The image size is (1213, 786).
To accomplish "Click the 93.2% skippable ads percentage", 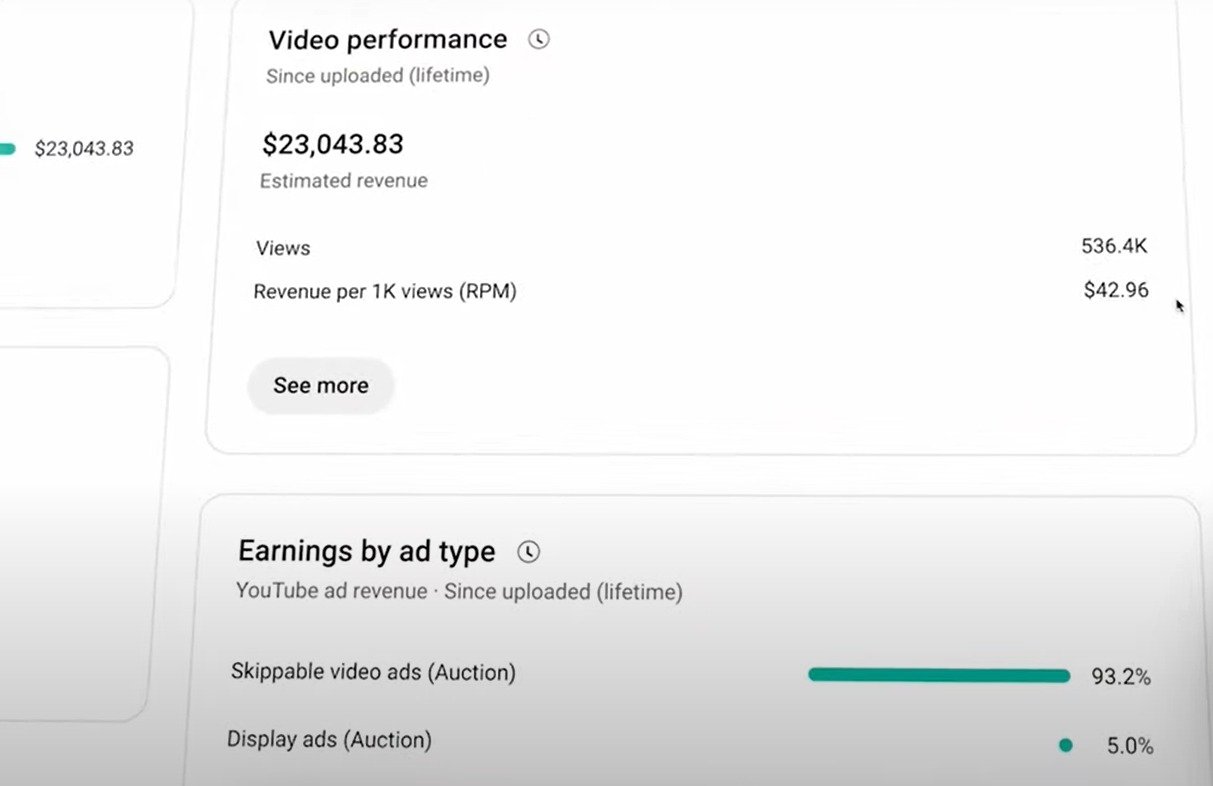I will click(1121, 677).
